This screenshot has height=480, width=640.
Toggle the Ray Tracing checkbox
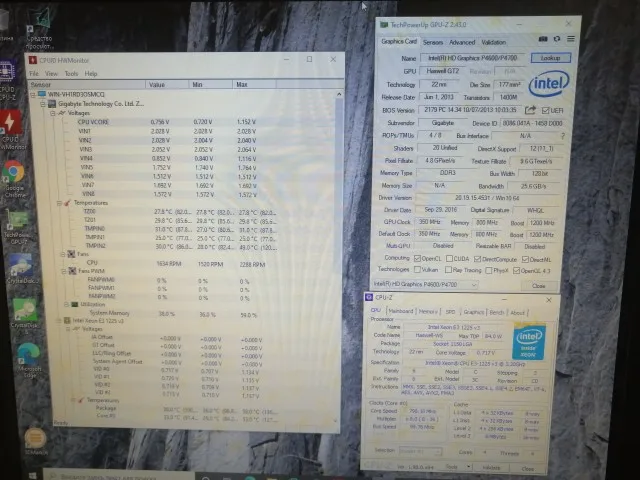pyautogui.click(x=448, y=270)
